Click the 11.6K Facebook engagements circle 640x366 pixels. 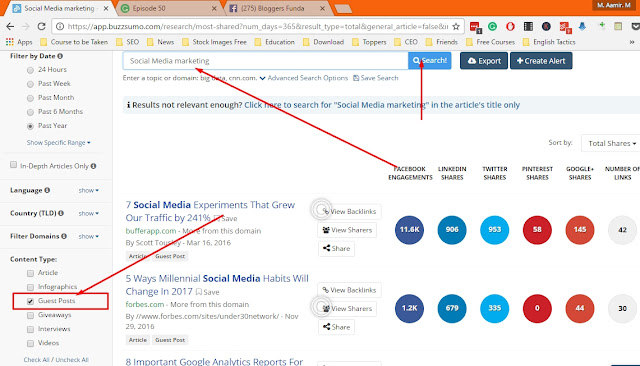[409, 230]
